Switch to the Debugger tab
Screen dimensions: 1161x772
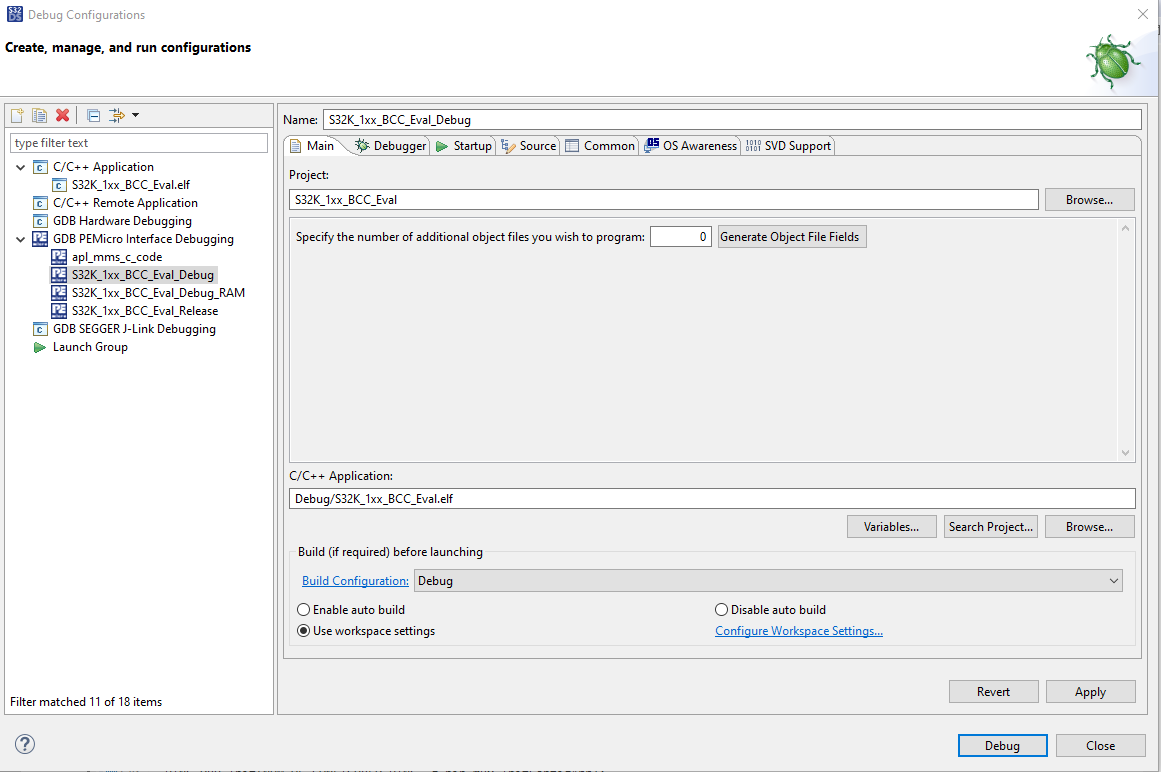click(390, 146)
